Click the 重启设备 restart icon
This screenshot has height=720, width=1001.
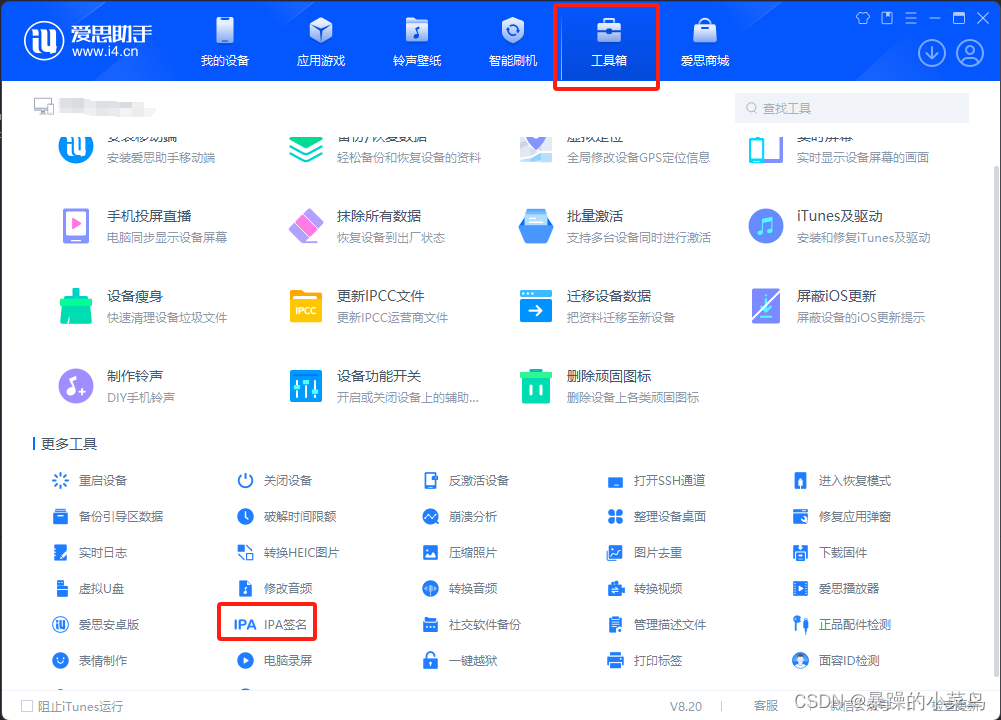tap(60, 481)
